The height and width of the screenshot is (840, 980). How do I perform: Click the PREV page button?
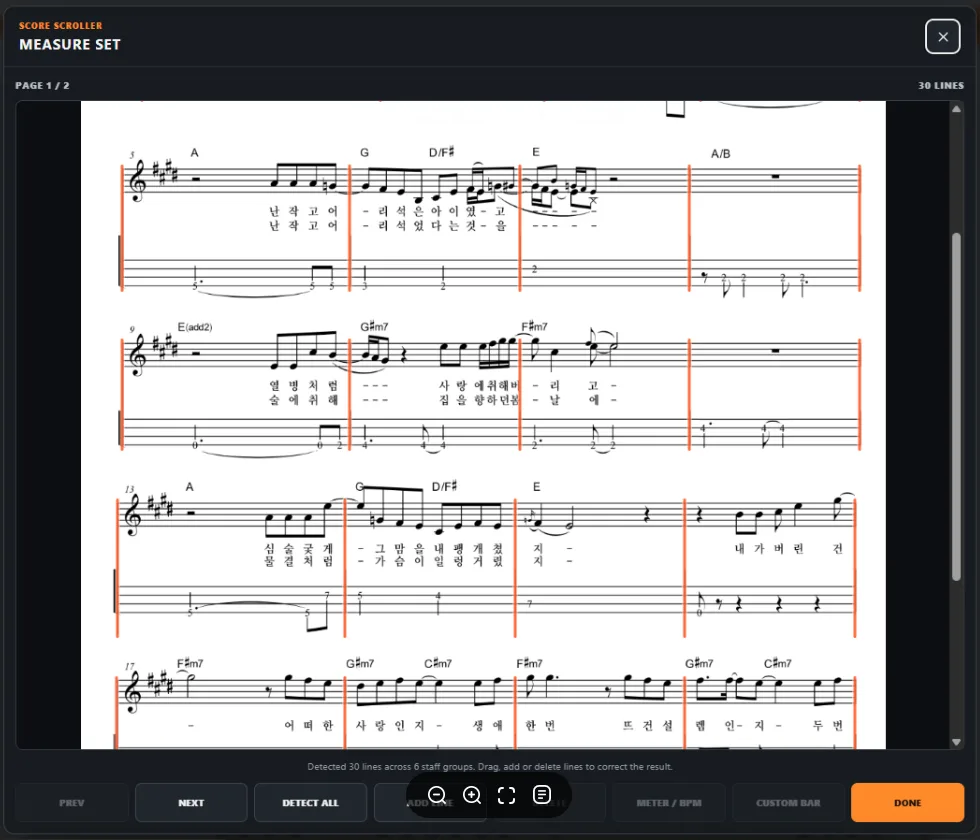click(71, 802)
